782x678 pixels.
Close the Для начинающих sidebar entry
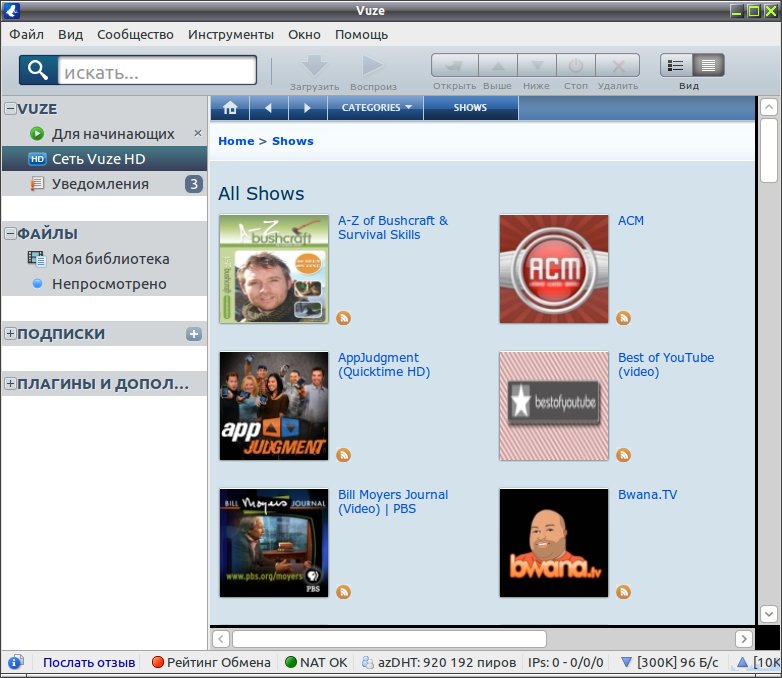(198, 133)
